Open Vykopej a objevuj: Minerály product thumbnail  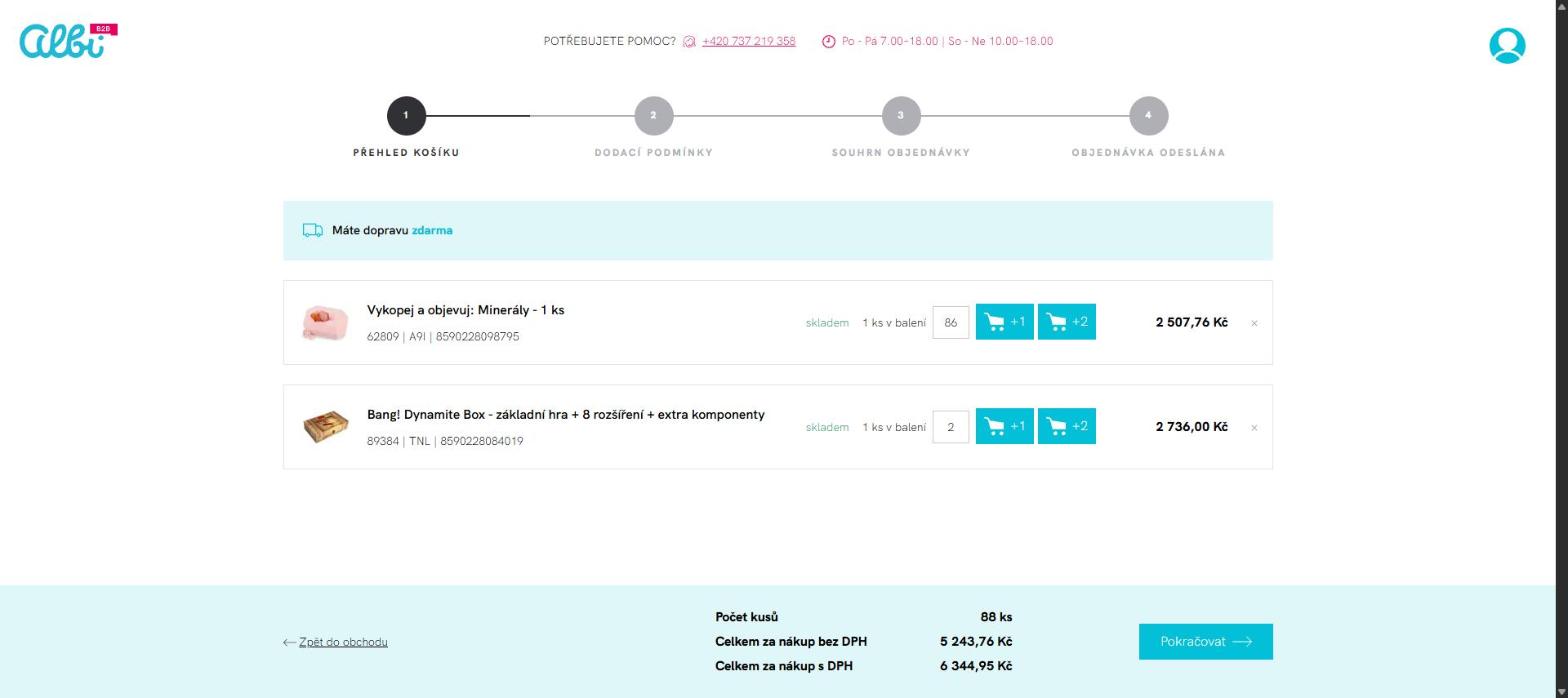coord(325,322)
